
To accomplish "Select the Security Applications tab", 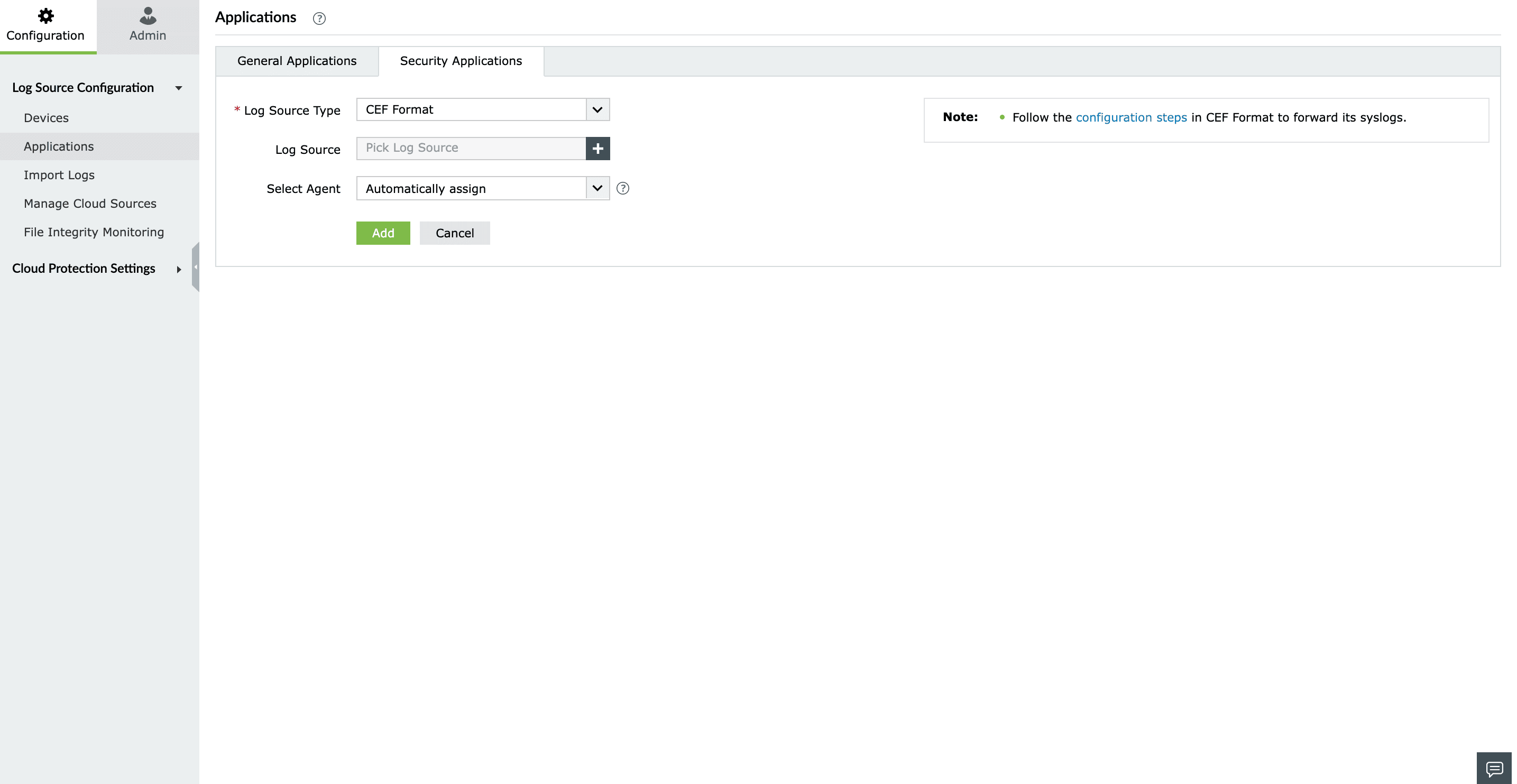I will (461, 61).
